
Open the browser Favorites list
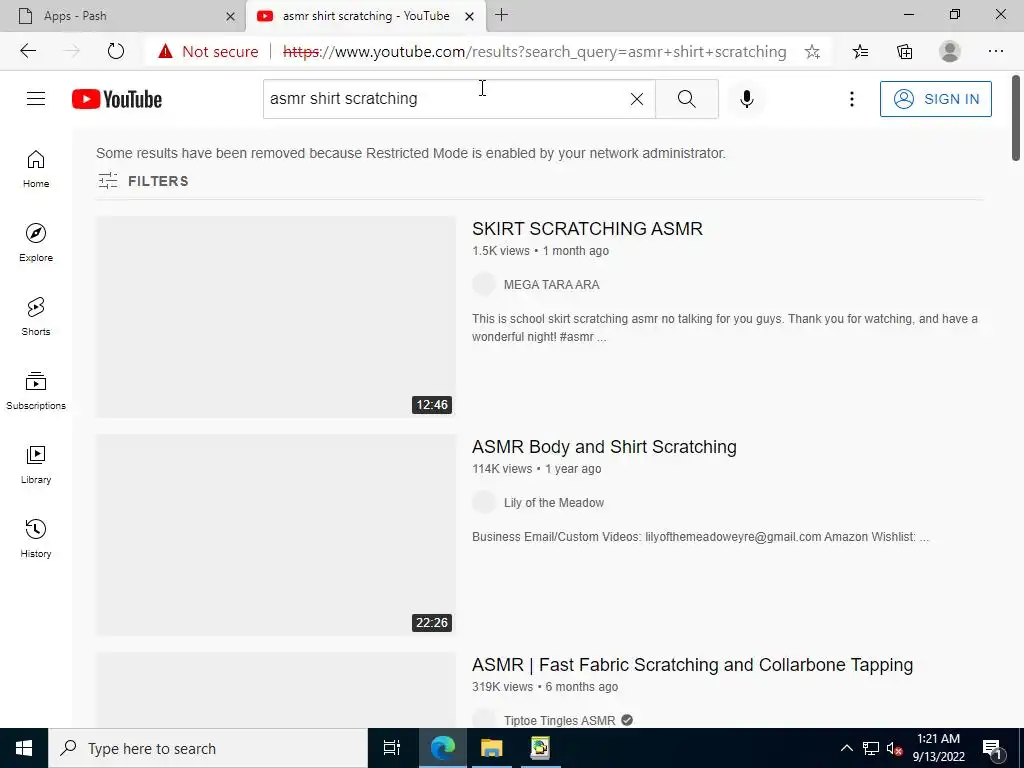click(x=861, y=52)
